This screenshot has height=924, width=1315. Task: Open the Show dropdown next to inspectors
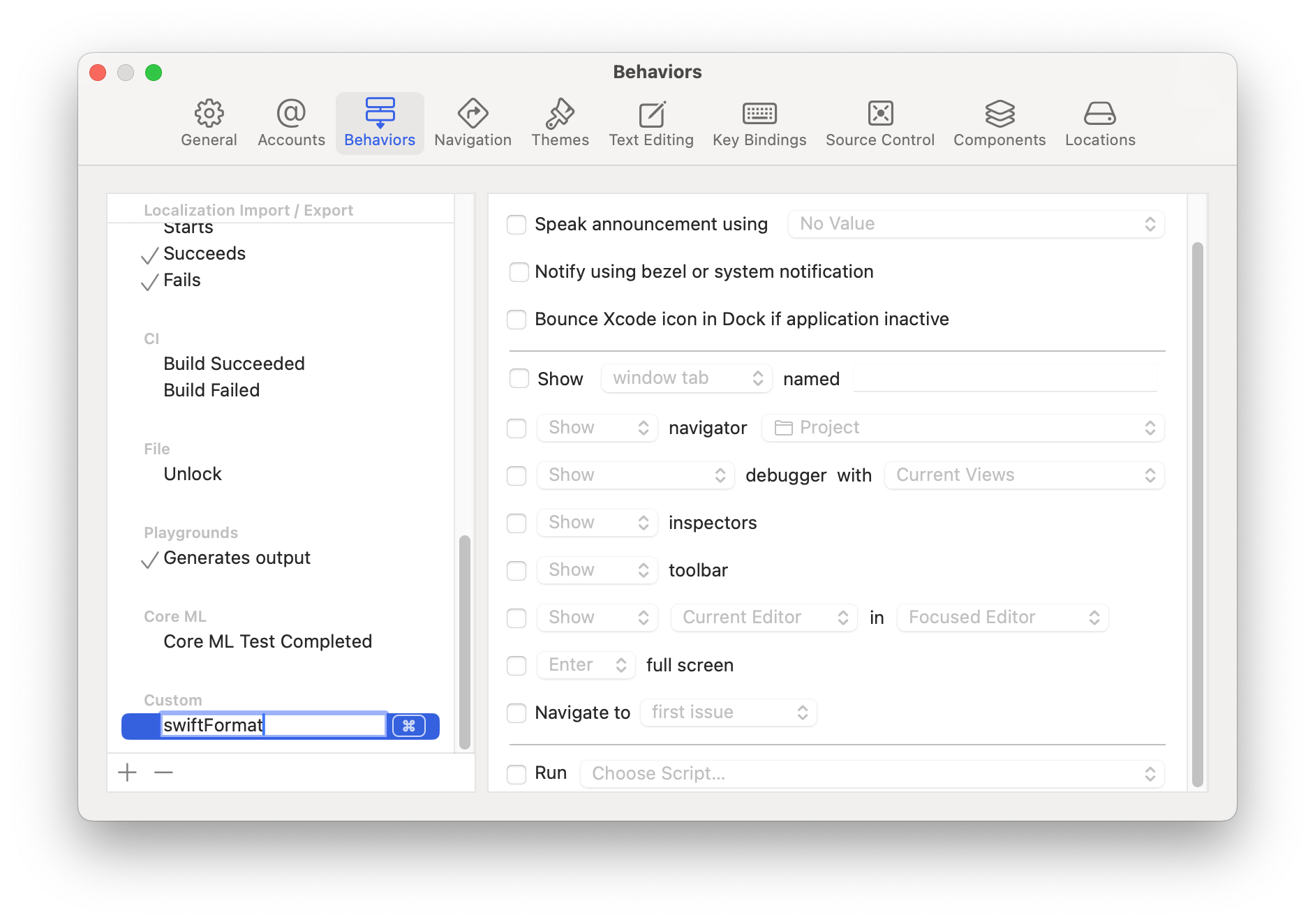pyautogui.click(x=597, y=523)
